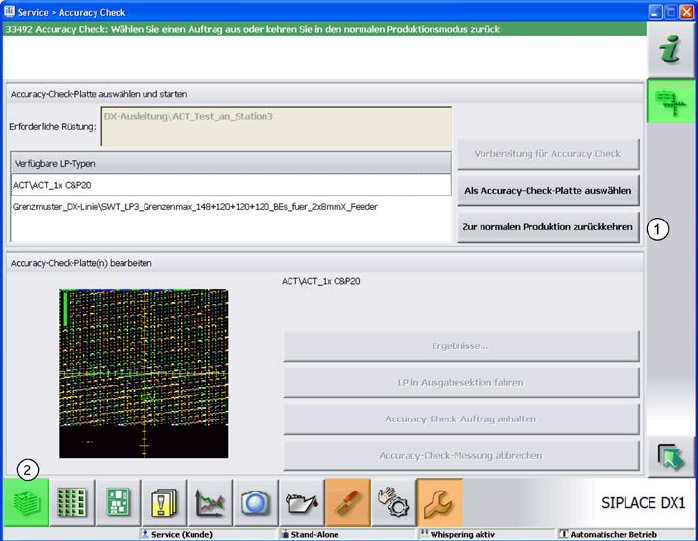Click the accuracy check board preview image
Image resolution: width=698 pixels, height=541 pixels.
click(x=143, y=373)
